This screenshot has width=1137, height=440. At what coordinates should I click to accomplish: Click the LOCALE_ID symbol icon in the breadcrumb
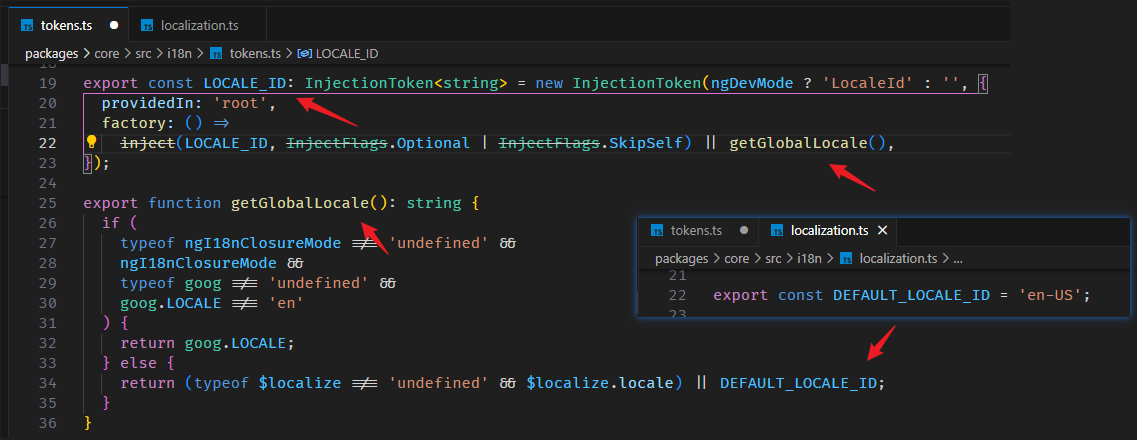tap(305, 53)
